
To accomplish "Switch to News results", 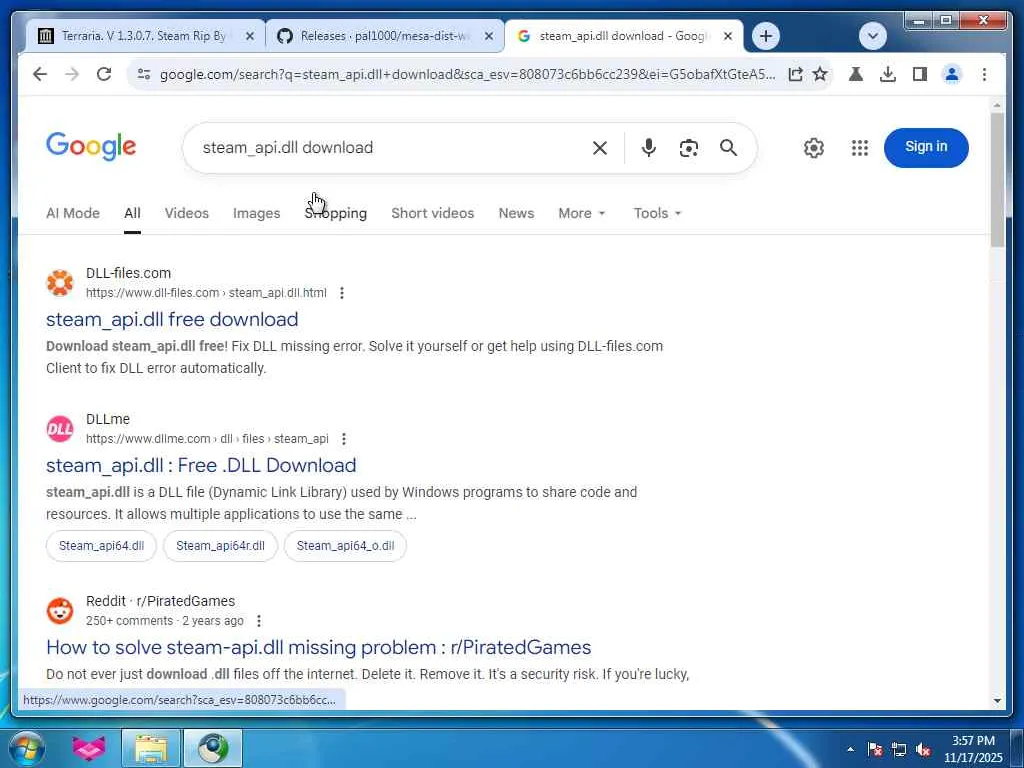I will (516, 214).
